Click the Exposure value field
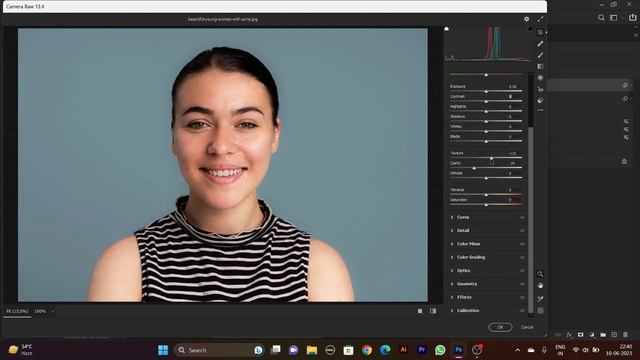640x360 pixels. point(513,87)
